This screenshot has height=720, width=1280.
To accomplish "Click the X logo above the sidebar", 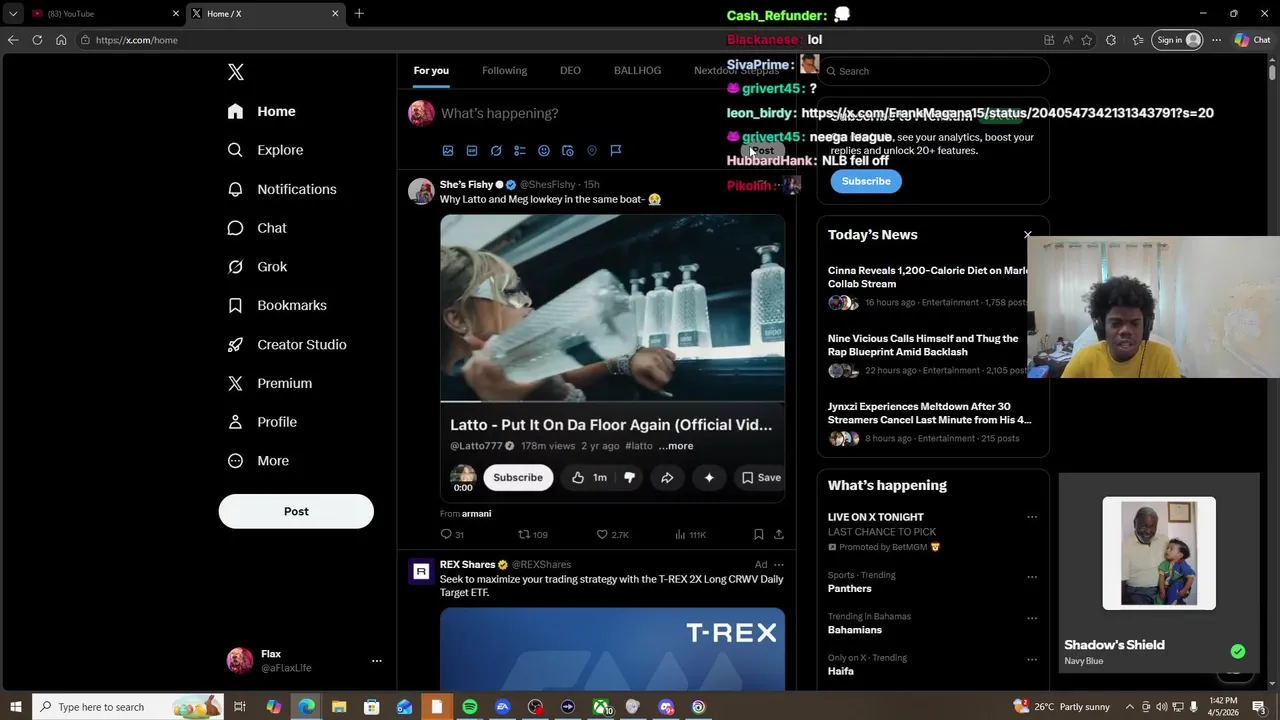I will (x=236, y=72).
